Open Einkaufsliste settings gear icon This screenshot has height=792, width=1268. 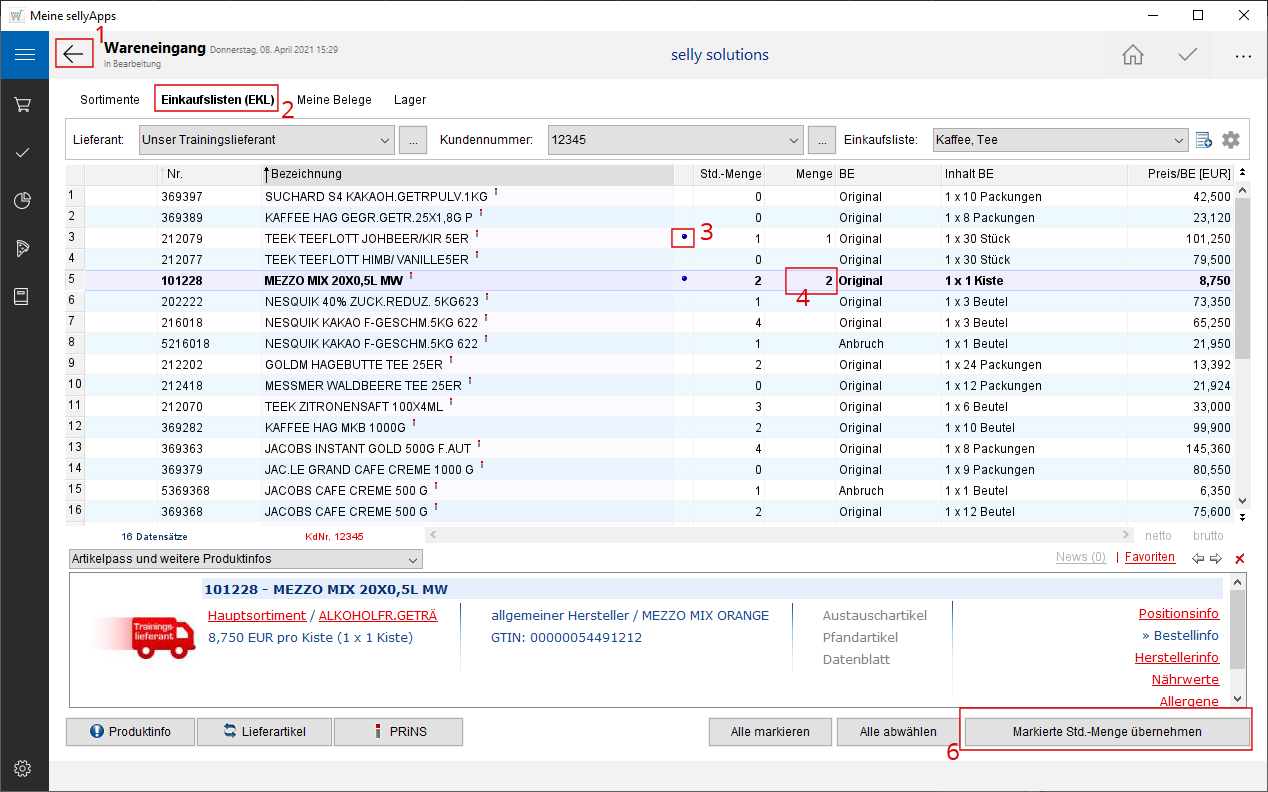[x=1230, y=140]
